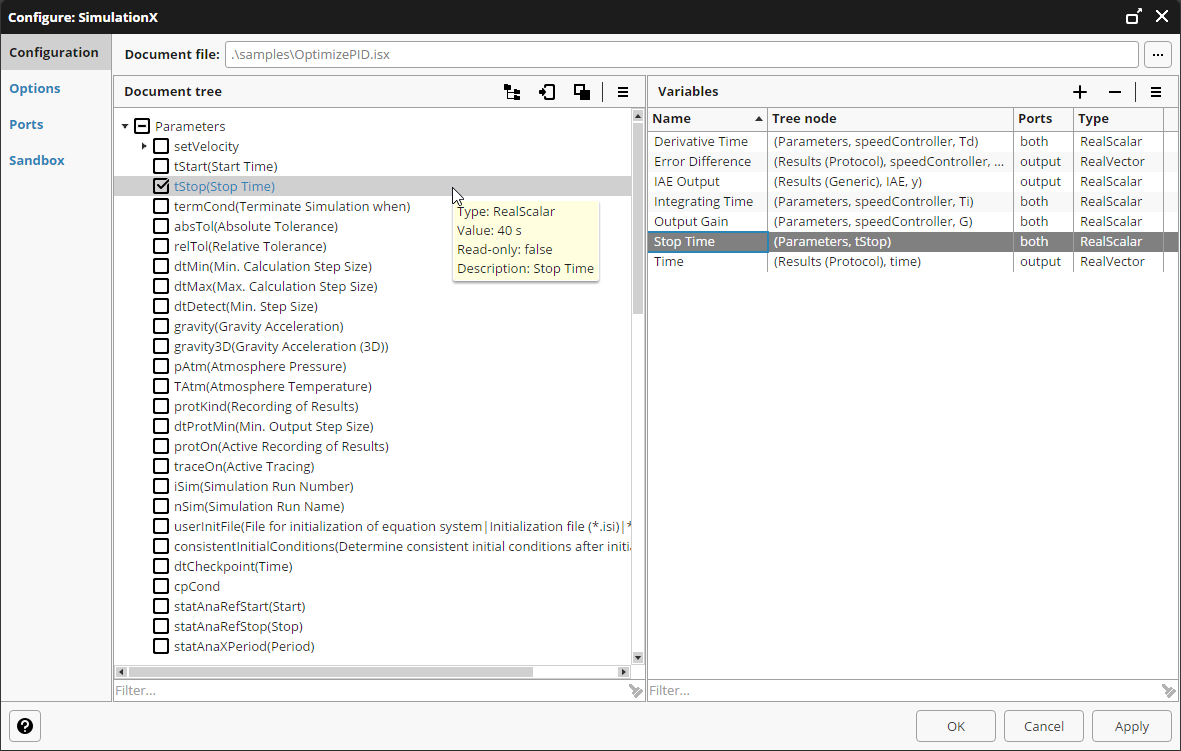Select nSim(Simulation Run Name) tree item
Screen dimensions: 1181x751
point(259,506)
